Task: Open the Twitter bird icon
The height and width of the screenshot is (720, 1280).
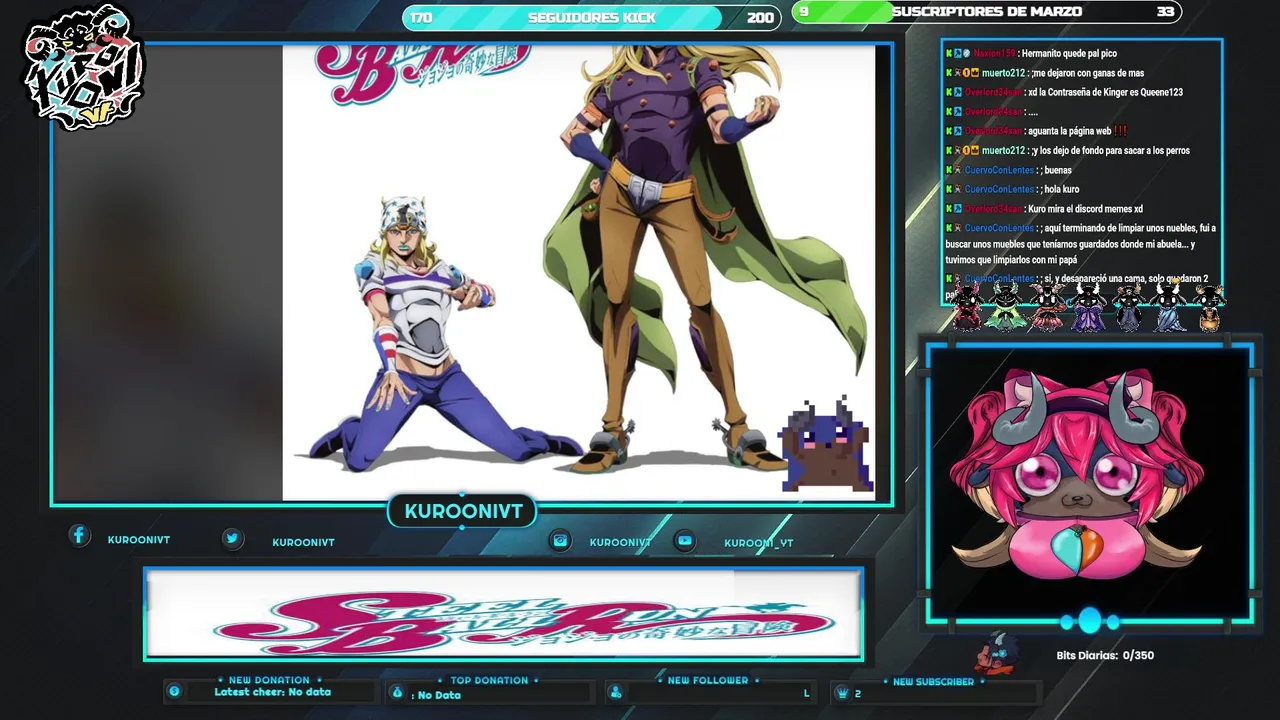Action: click(x=232, y=538)
